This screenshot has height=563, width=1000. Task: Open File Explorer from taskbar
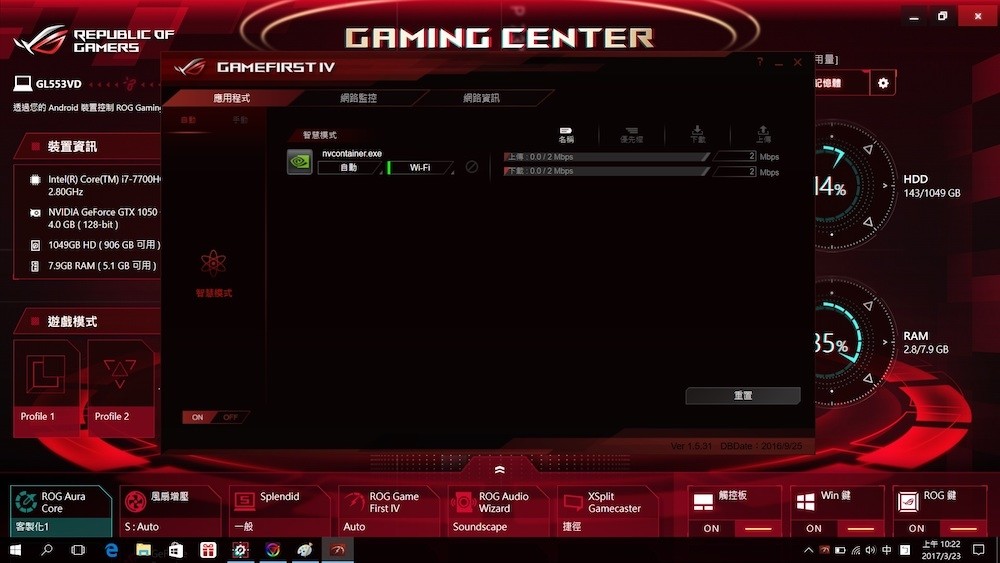pyautogui.click(x=143, y=550)
